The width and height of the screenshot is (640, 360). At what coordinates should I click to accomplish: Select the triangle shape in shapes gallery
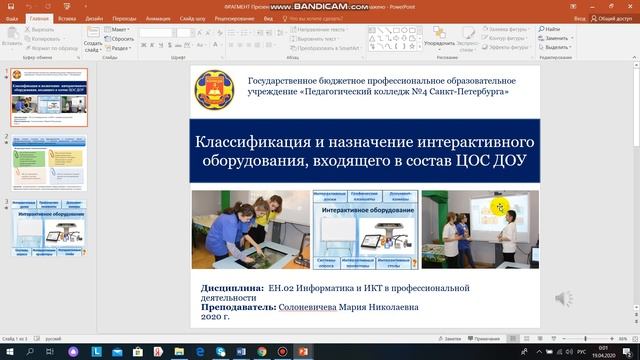click(x=372, y=38)
